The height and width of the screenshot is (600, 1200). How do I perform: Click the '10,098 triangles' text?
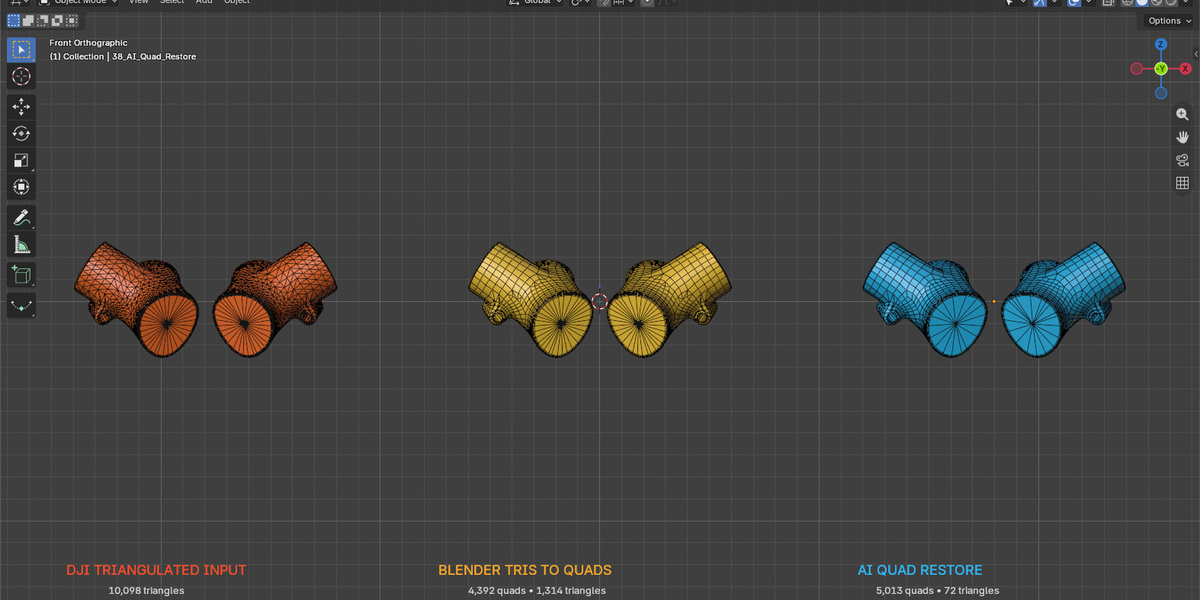pos(146,591)
